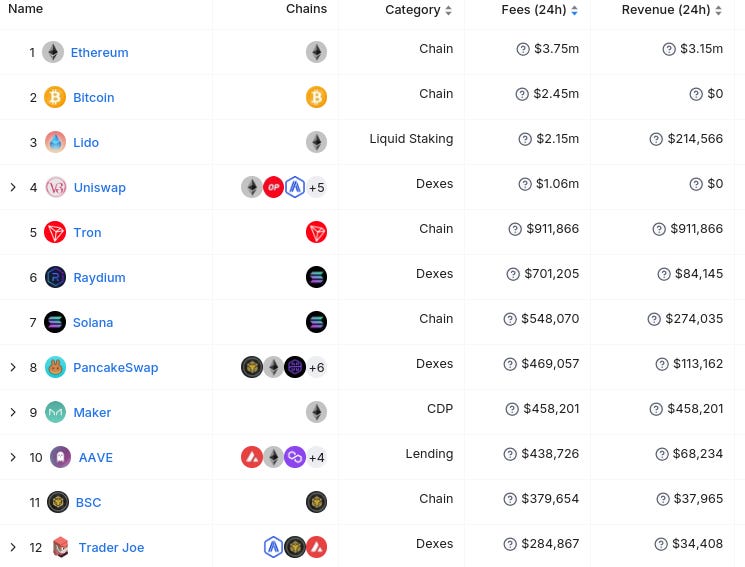Click the Liquid Staking category cell

click(x=411, y=139)
